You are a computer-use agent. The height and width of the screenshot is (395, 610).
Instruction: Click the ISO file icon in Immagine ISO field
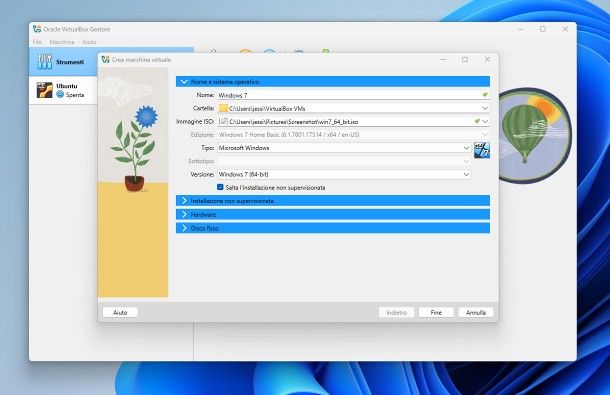[223, 121]
